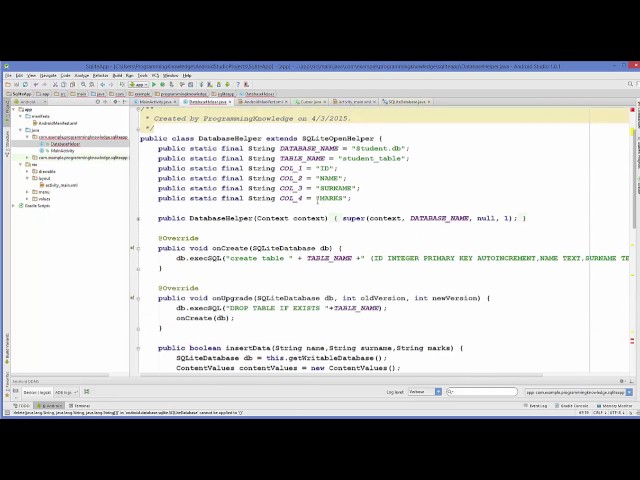Click the editor horizontal scrollbar

click(x=341, y=375)
